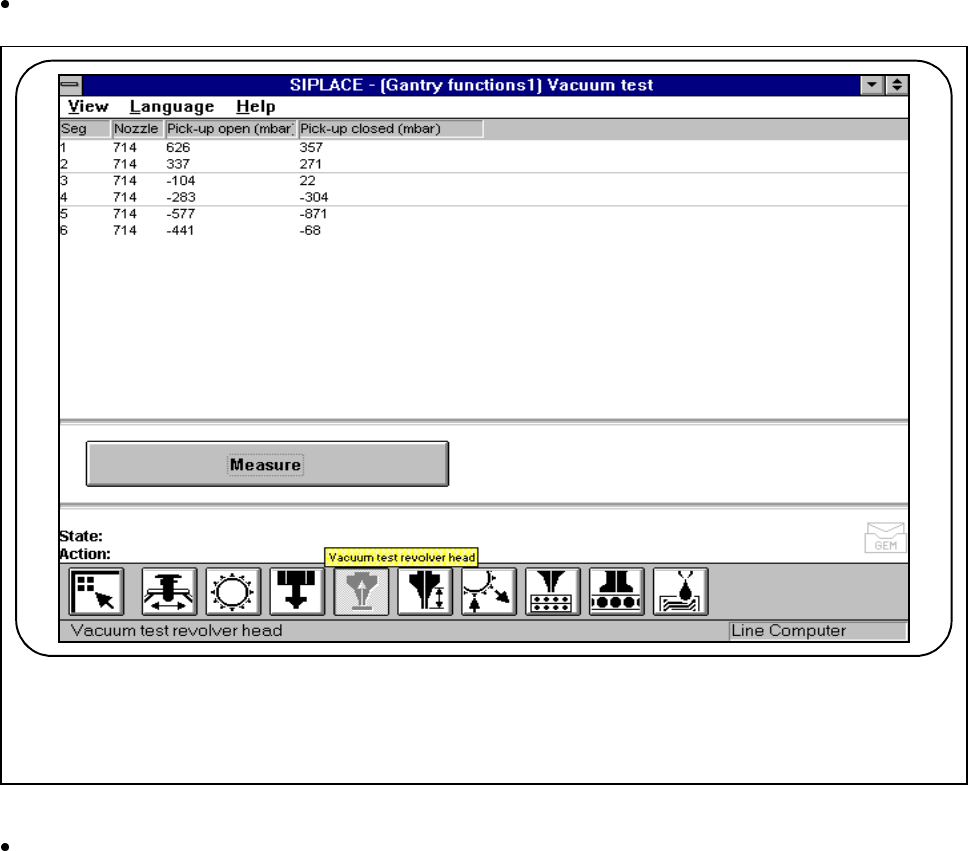Click the nozzle height measurement icon
This screenshot has height=851, width=968.
pos(425,592)
